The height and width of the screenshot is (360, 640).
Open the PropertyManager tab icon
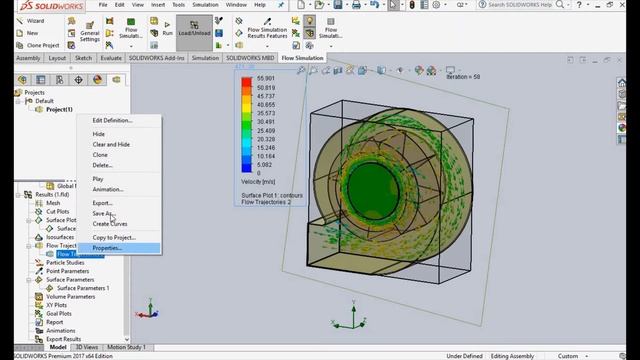(x=41, y=79)
